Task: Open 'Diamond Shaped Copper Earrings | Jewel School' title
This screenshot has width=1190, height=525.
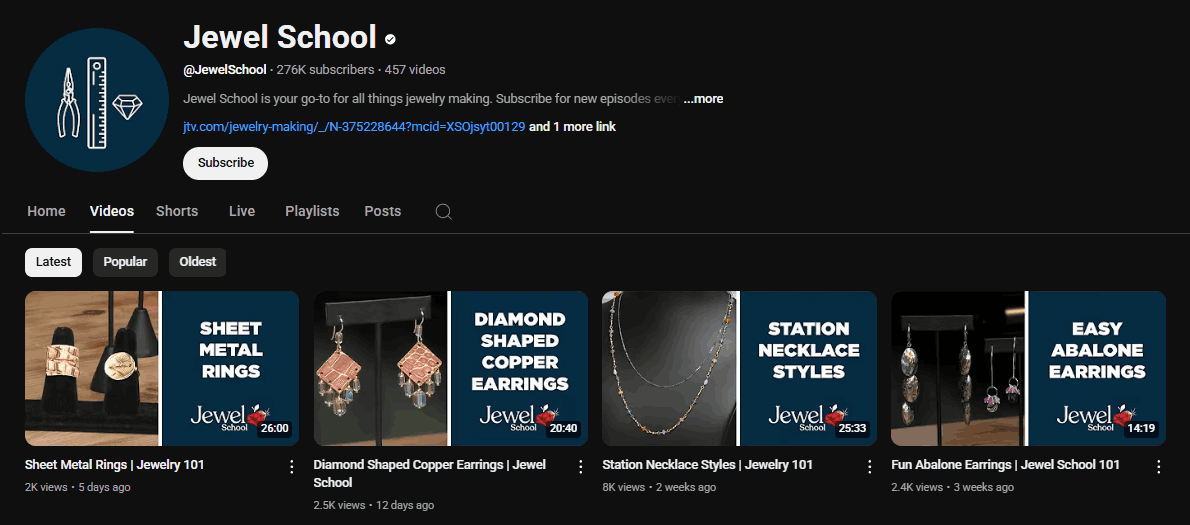Action: pos(430,473)
